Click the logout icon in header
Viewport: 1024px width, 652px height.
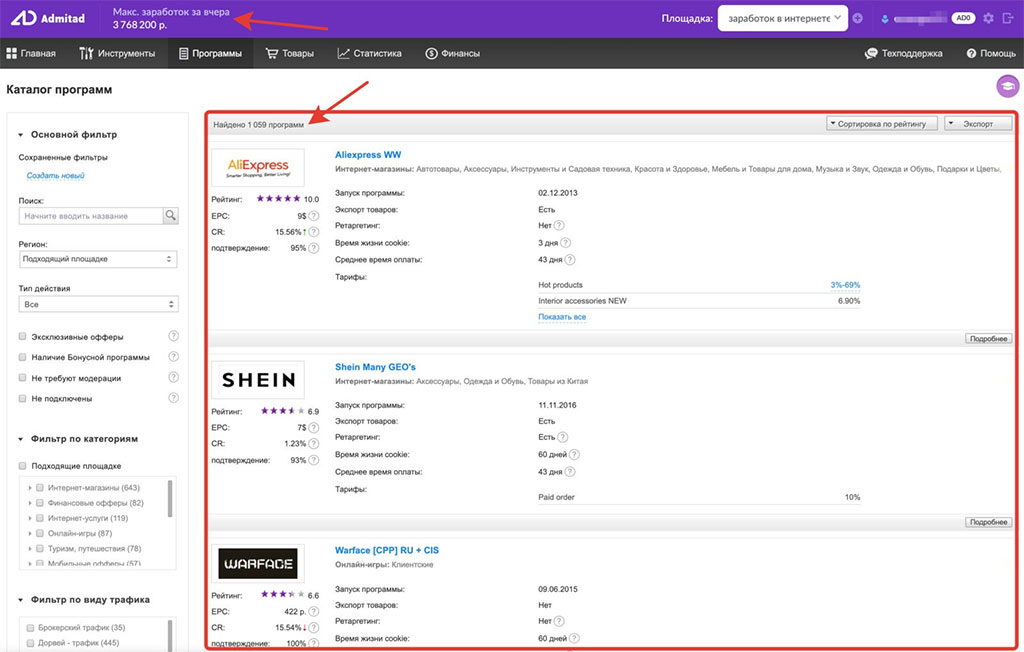click(x=1006, y=18)
